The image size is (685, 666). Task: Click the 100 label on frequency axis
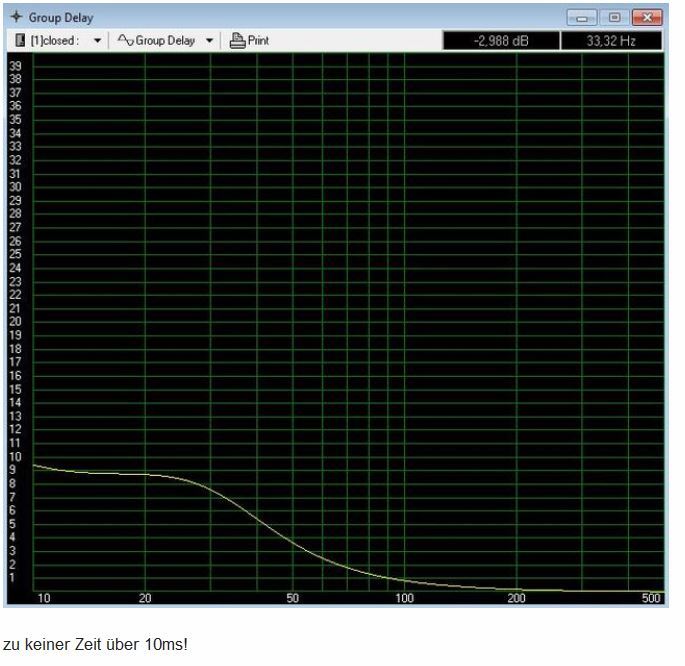click(x=404, y=598)
